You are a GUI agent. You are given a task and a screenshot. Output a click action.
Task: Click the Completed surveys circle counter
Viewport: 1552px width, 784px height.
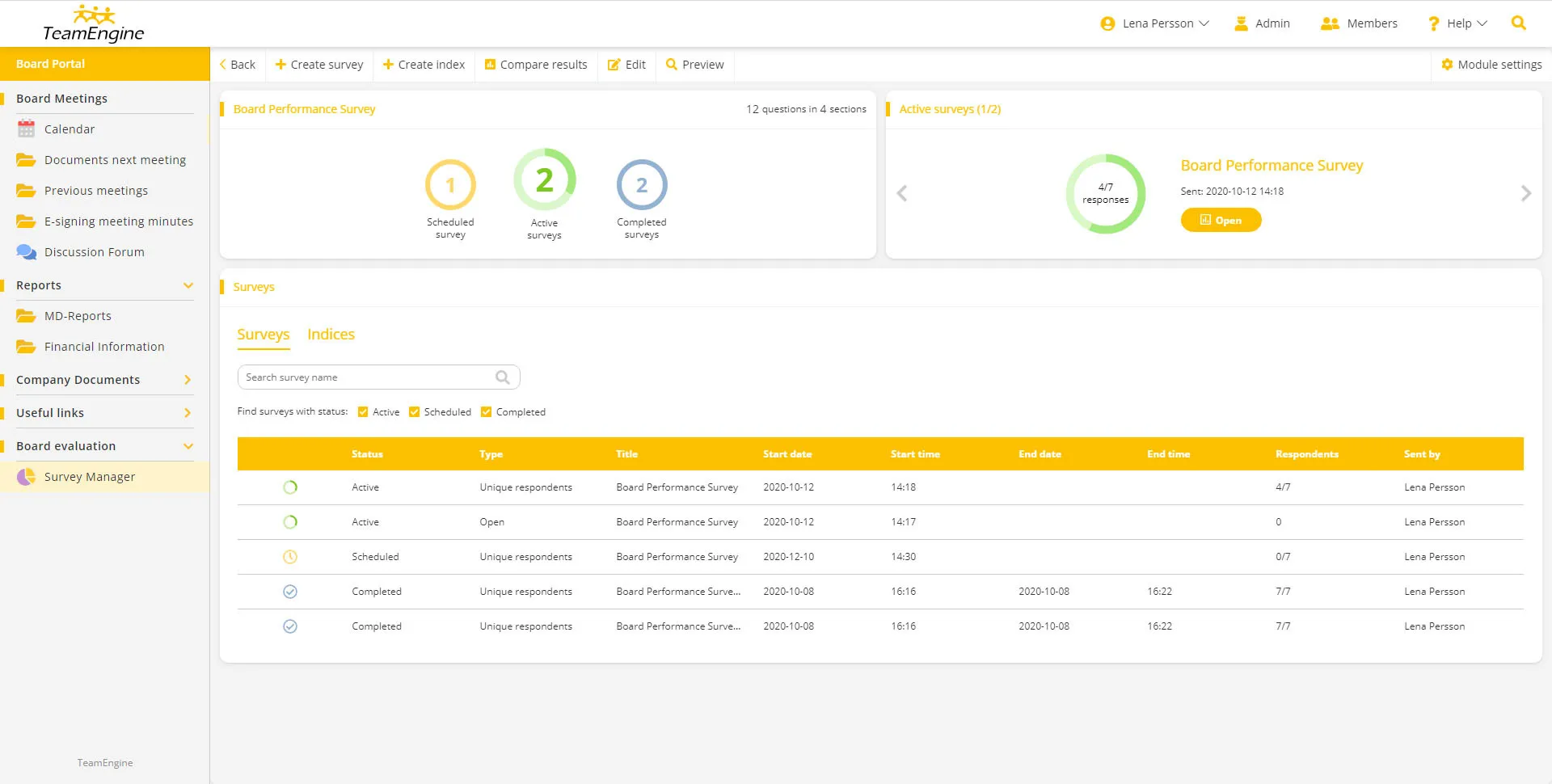click(642, 185)
